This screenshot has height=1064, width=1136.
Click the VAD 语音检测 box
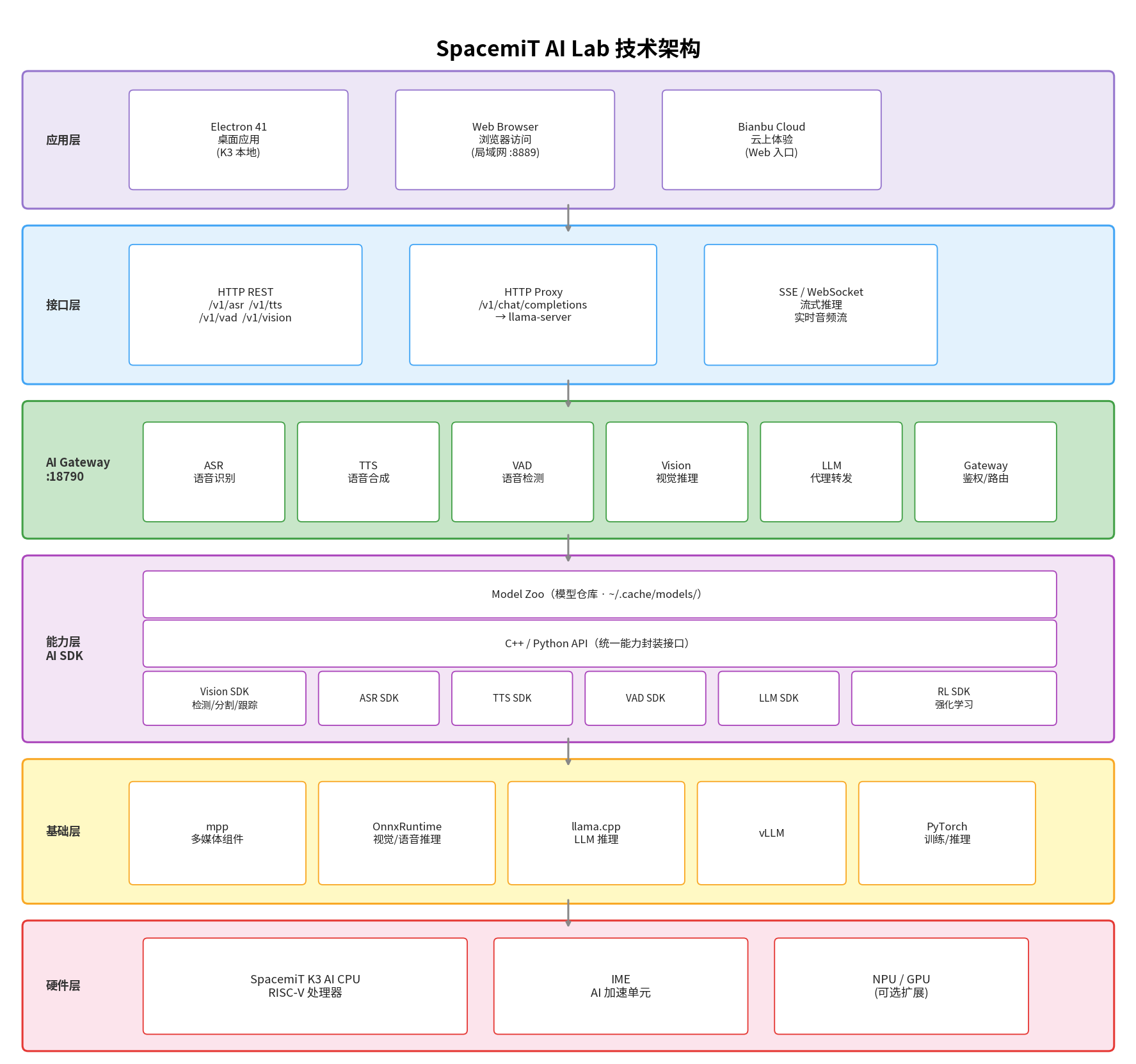523,472
